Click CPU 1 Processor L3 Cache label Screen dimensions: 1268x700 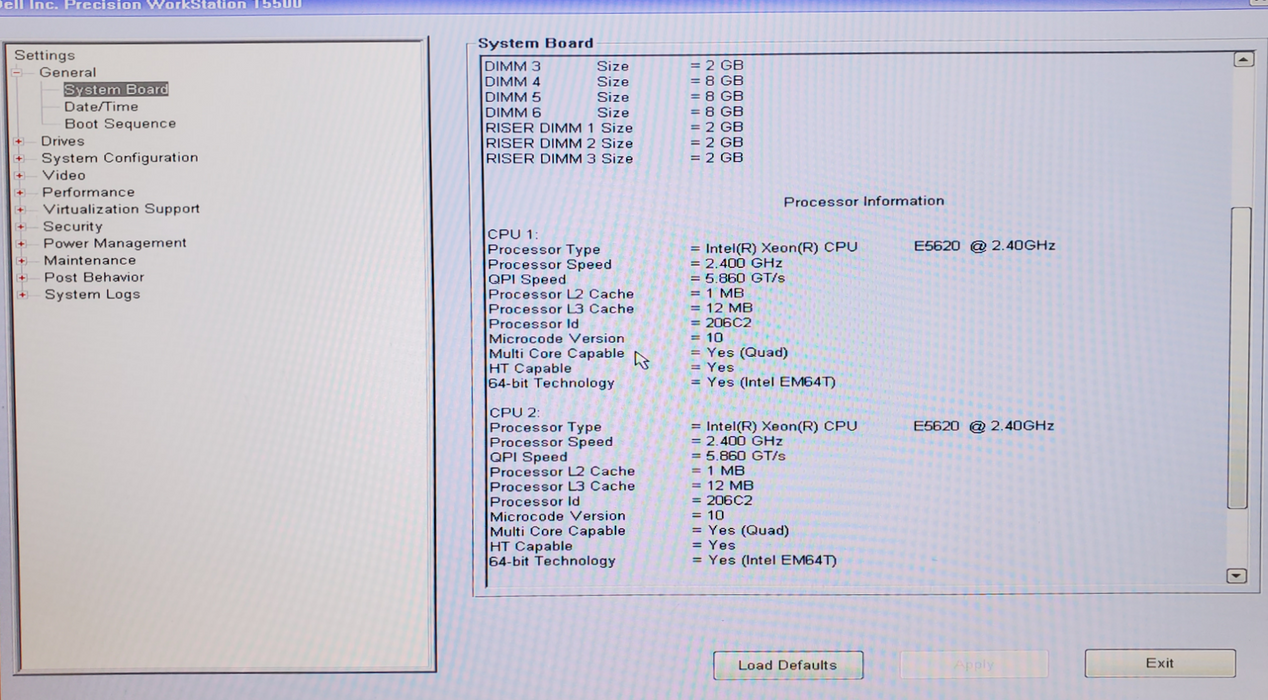(561, 309)
